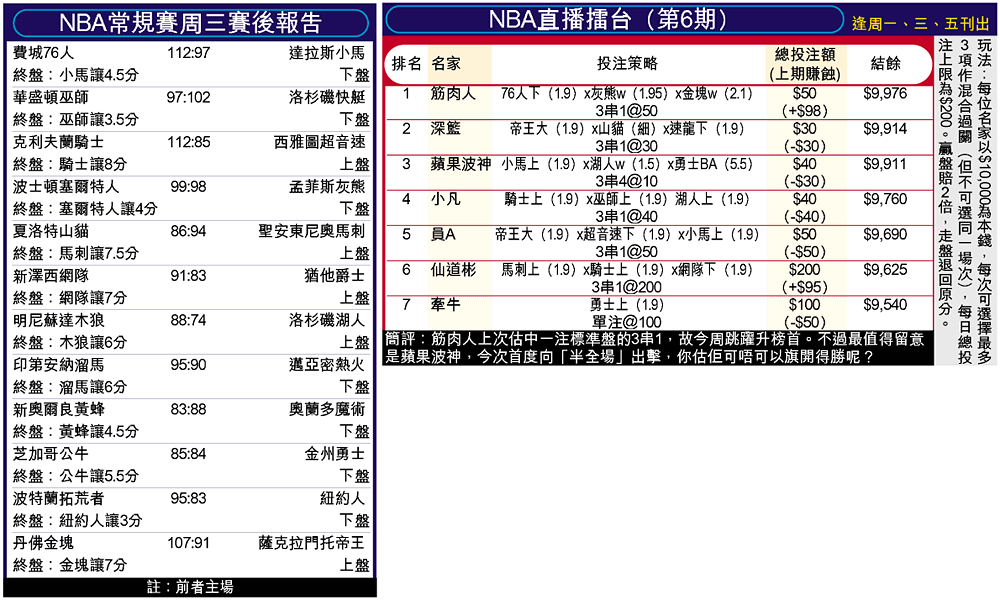Click the '名家' column header
This screenshot has width=1000, height=600.
446,64
